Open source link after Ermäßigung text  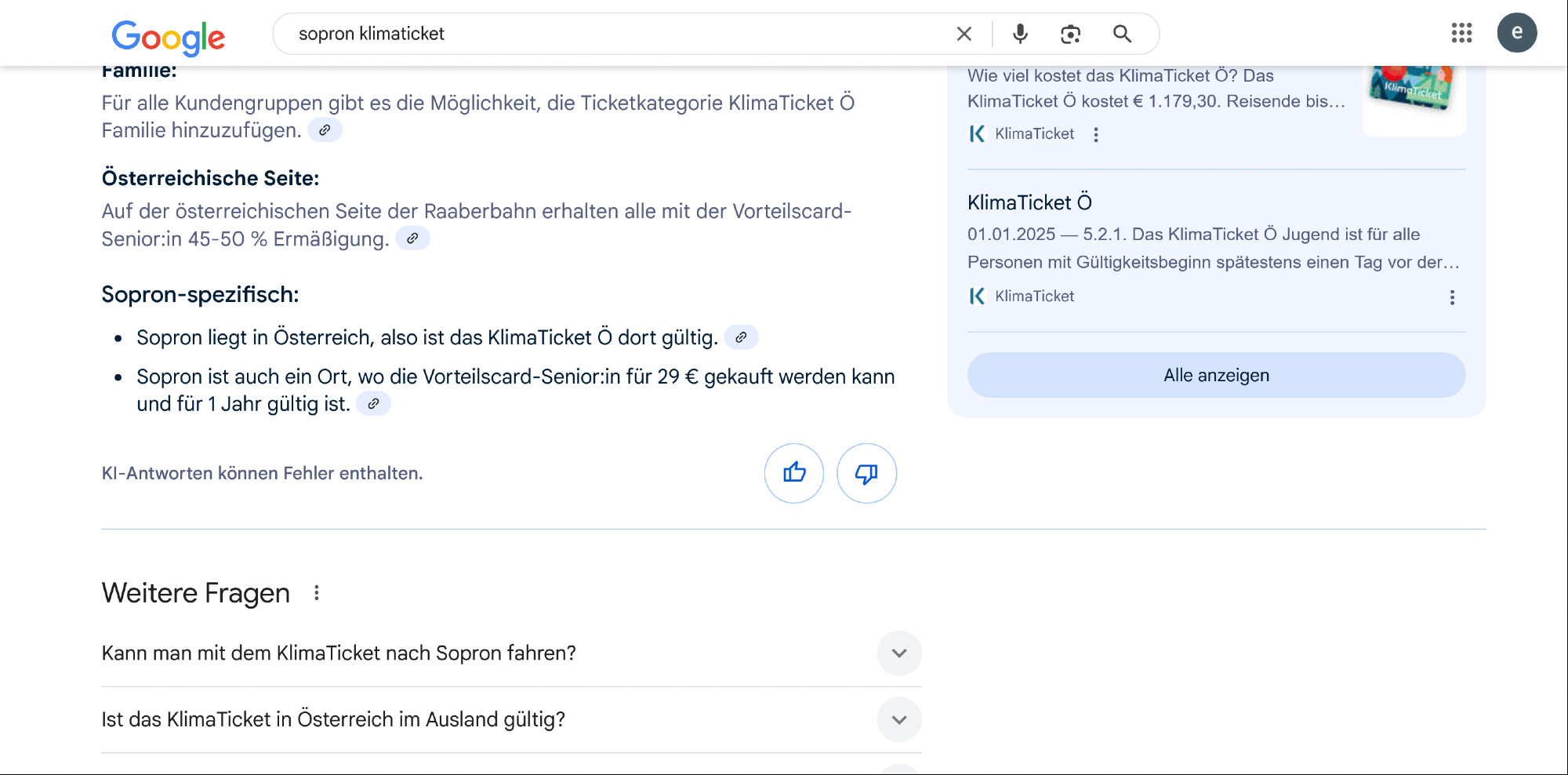pyautogui.click(x=412, y=238)
